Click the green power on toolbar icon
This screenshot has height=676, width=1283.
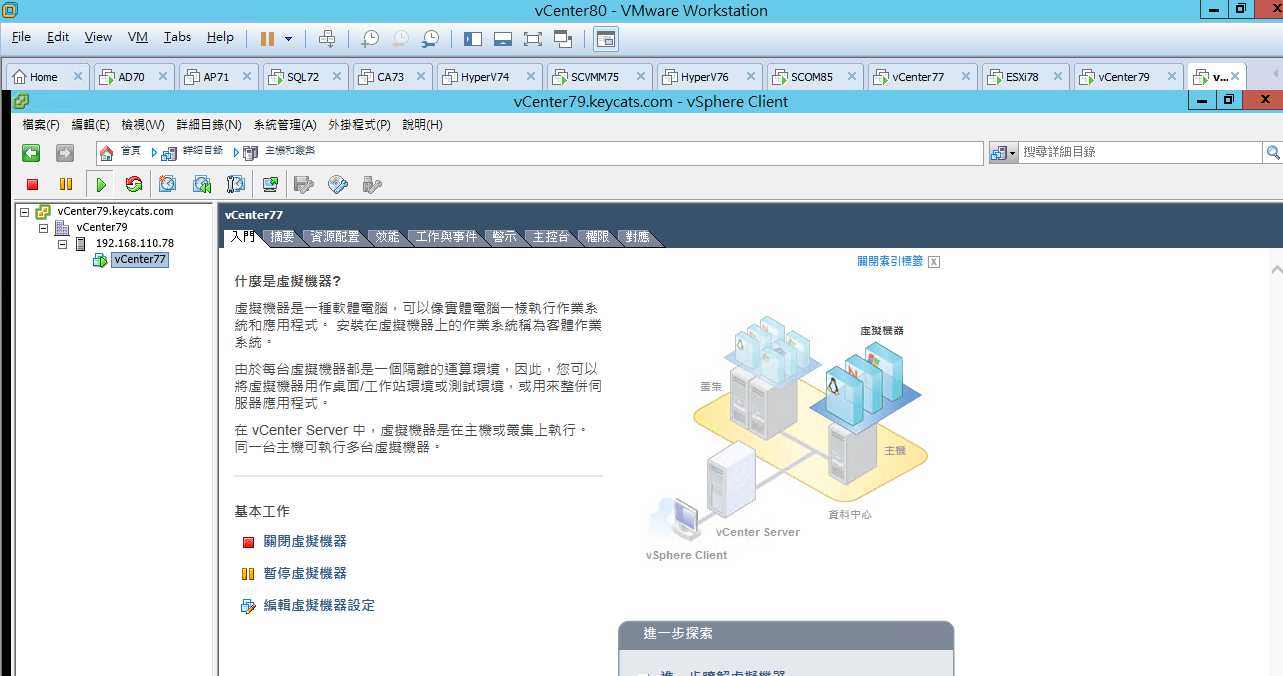pos(100,184)
